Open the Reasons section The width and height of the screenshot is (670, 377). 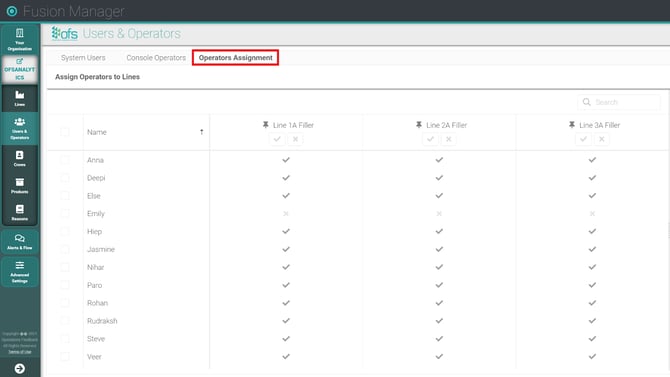[x=20, y=212]
